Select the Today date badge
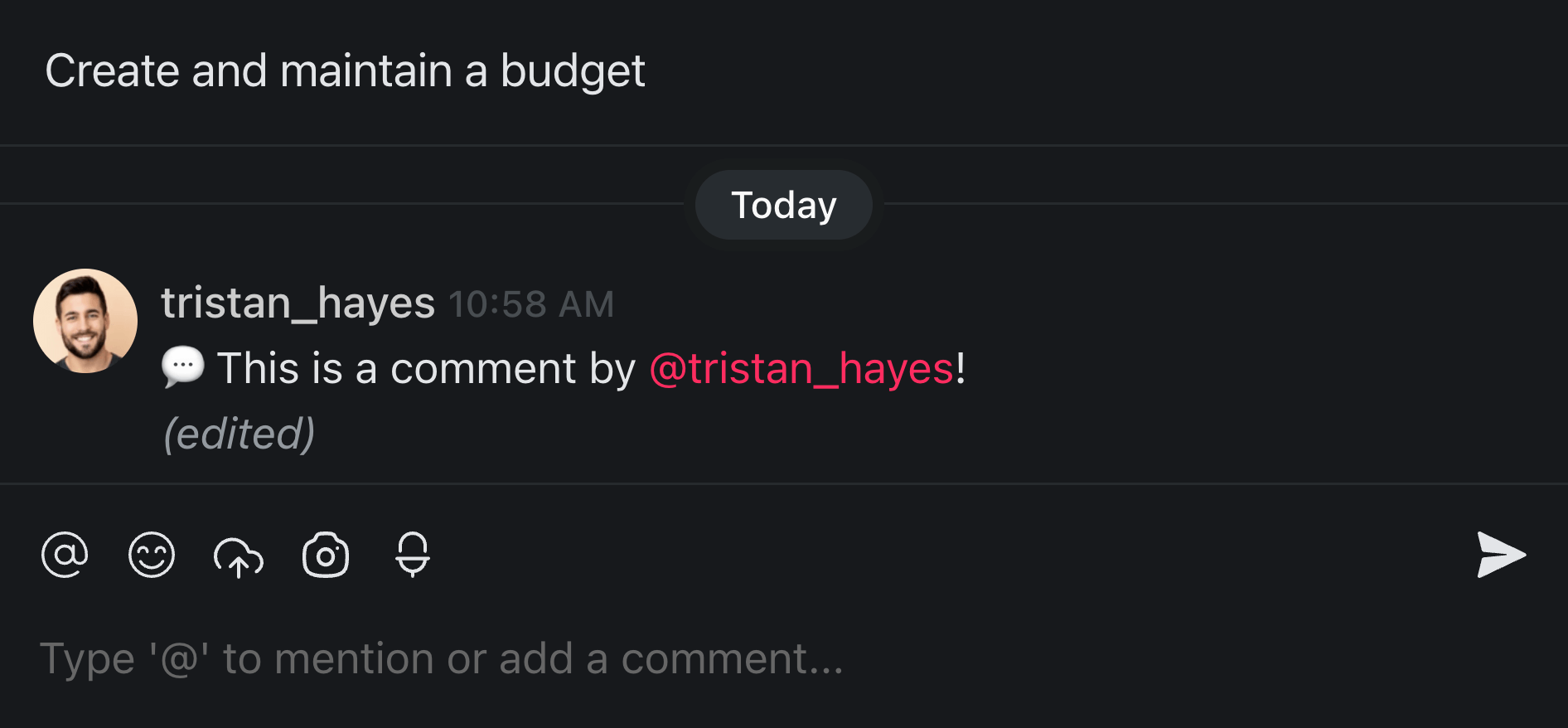Viewport: 1568px width, 728px height. tap(783, 204)
